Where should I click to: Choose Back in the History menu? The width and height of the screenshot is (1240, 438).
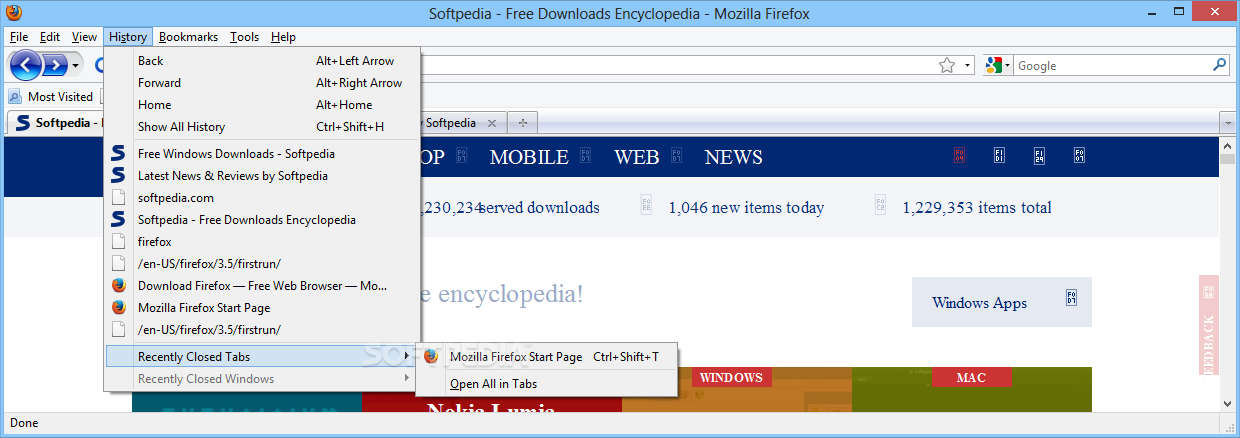pyautogui.click(x=263, y=61)
